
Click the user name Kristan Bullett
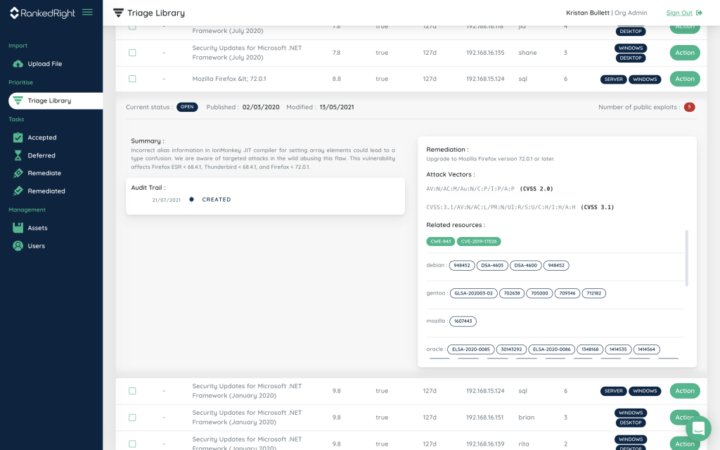click(x=587, y=13)
